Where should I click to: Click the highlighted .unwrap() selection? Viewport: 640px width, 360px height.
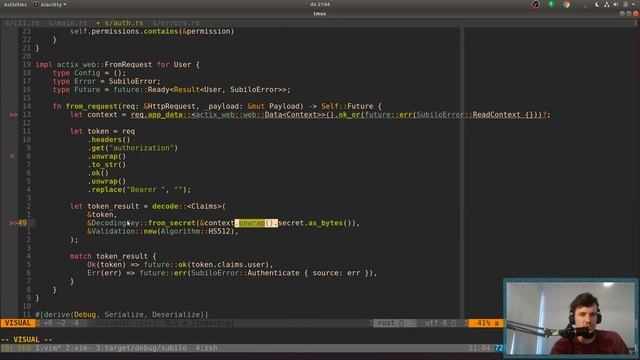(x=256, y=223)
